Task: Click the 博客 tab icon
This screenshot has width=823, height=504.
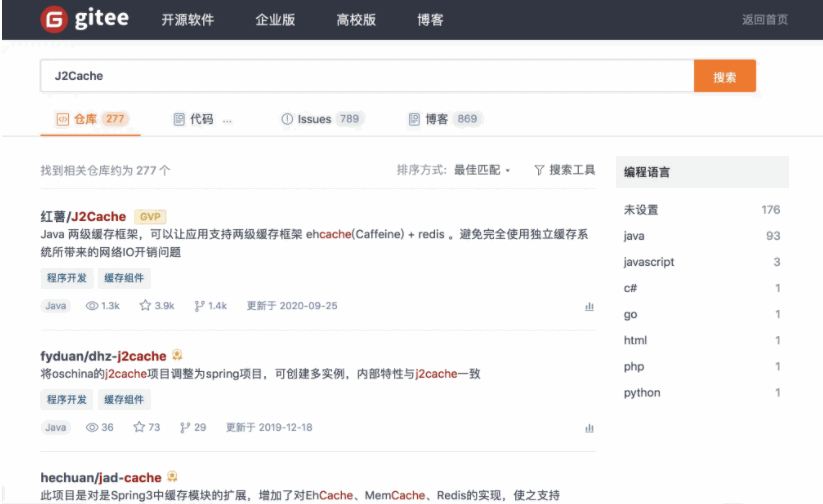Action: tap(414, 119)
